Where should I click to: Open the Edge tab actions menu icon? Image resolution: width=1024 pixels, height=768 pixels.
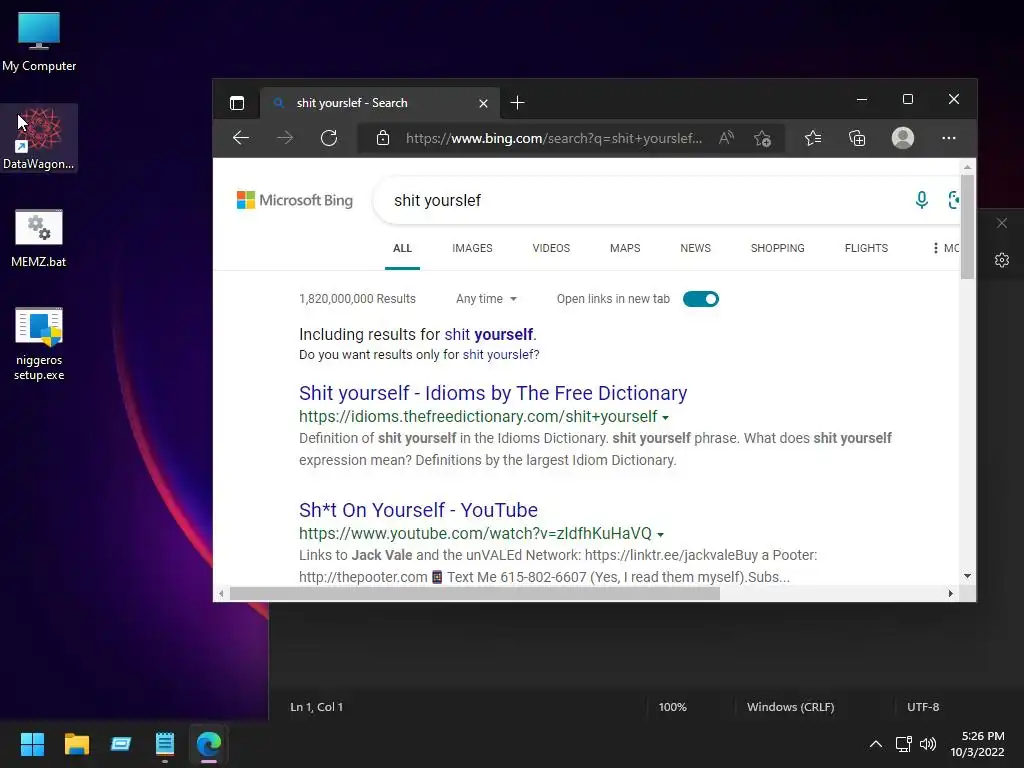point(237,103)
